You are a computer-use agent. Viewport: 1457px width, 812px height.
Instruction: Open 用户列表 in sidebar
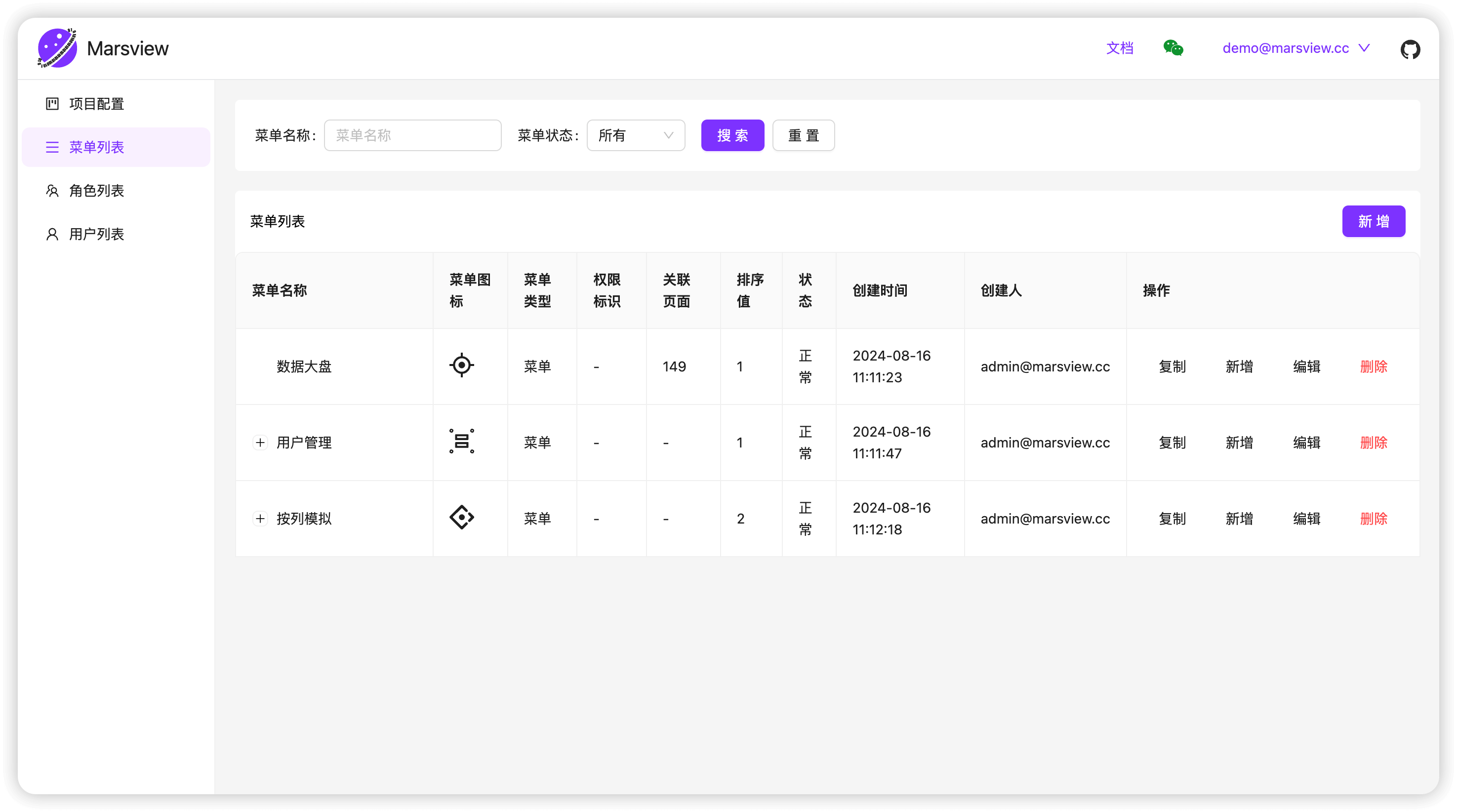click(116, 234)
